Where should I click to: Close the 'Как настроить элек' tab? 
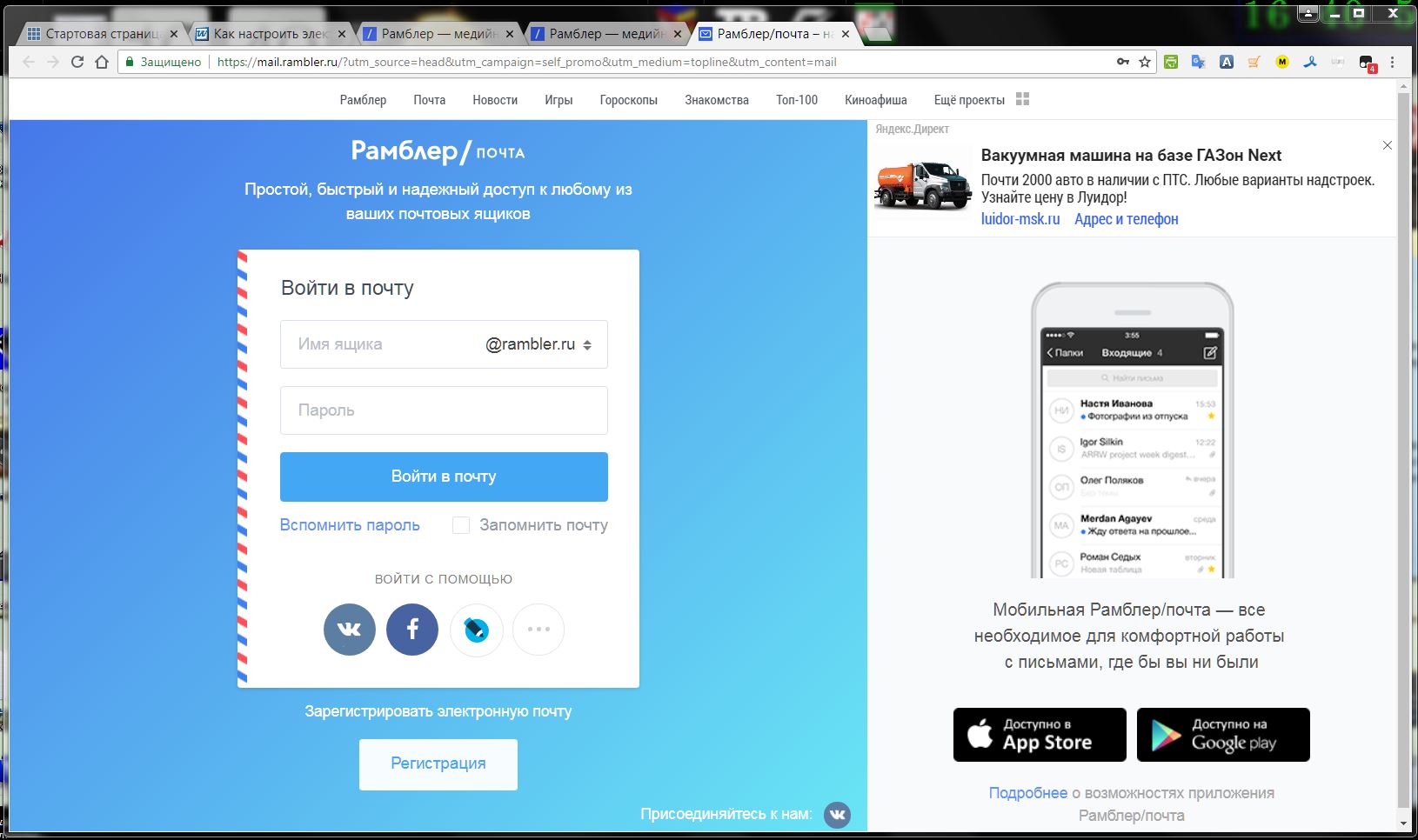tap(342, 34)
